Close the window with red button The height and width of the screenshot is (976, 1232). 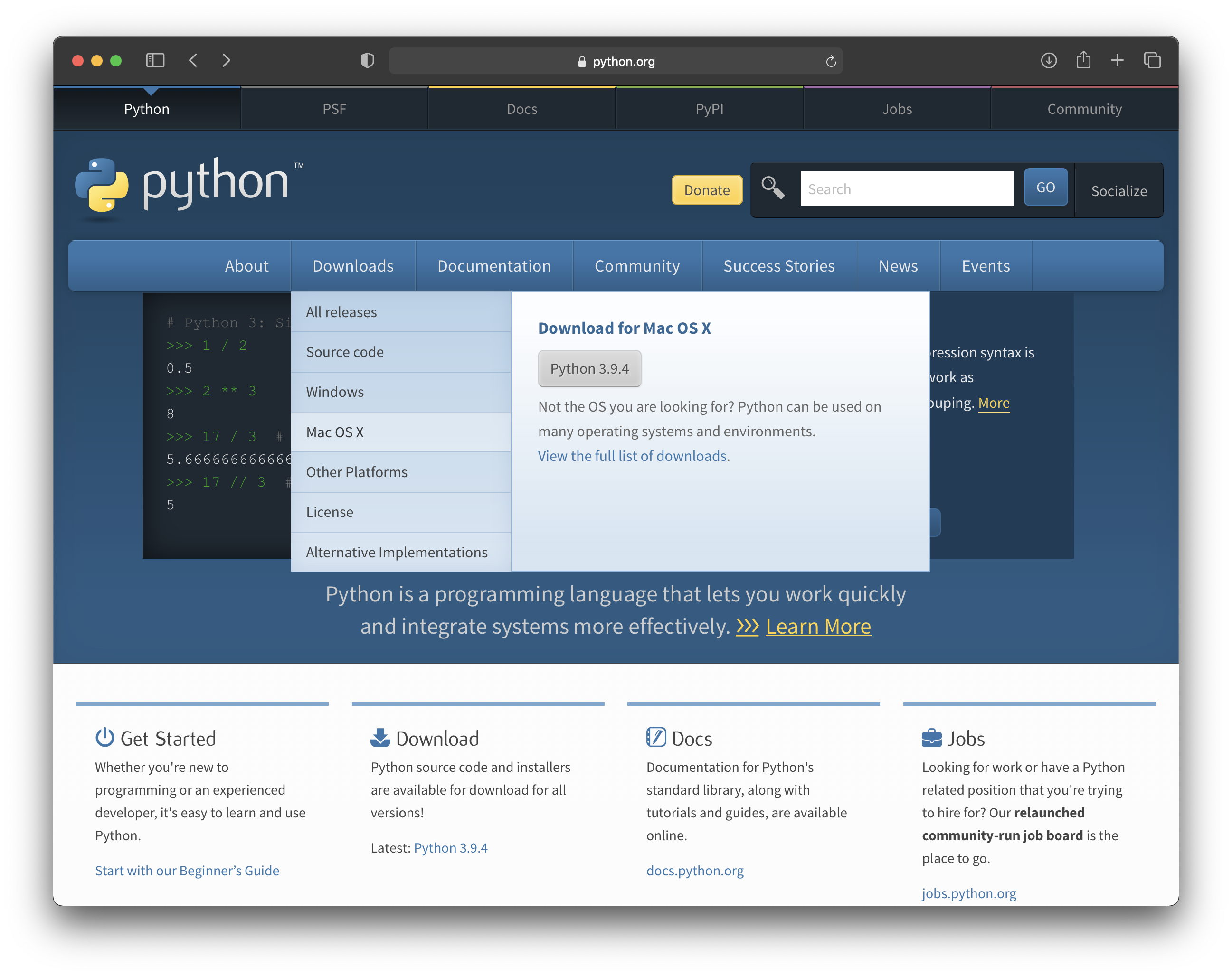(x=78, y=61)
